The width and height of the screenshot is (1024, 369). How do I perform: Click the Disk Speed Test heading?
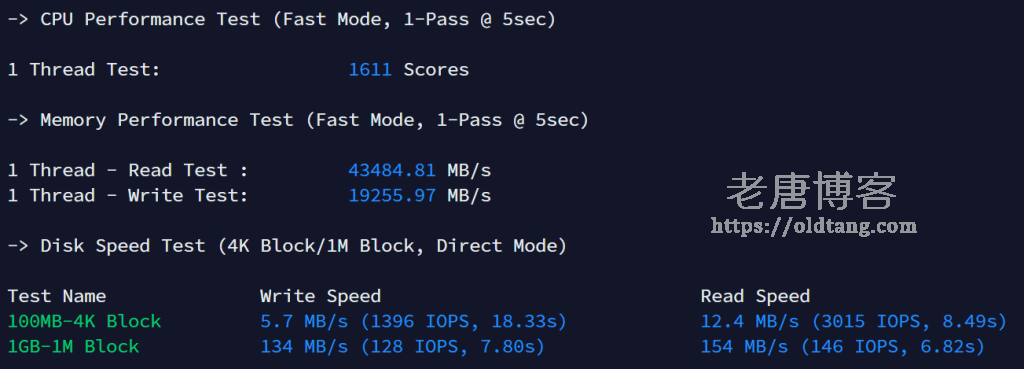(x=287, y=246)
